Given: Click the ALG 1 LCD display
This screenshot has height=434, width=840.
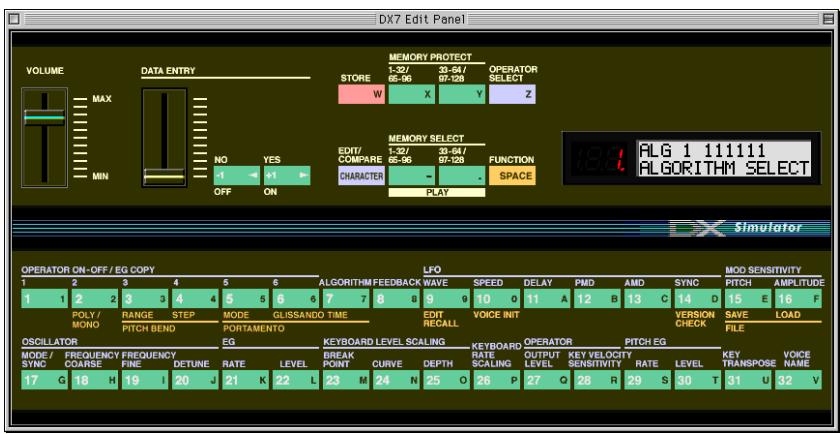Looking at the screenshot, I should click(x=724, y=159).
